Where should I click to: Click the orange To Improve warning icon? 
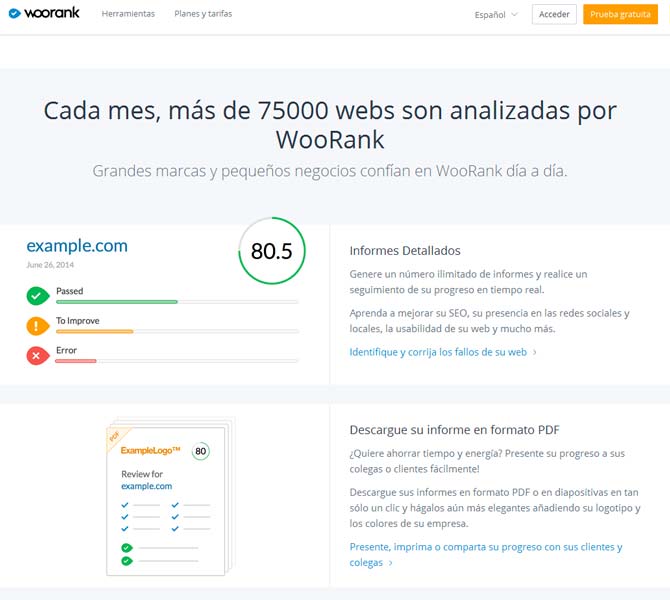[x=38, y=326]
